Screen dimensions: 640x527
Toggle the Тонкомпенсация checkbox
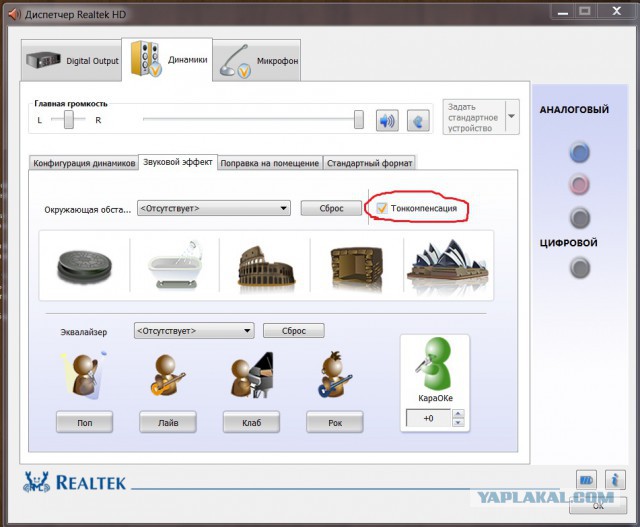coord(382,208)
